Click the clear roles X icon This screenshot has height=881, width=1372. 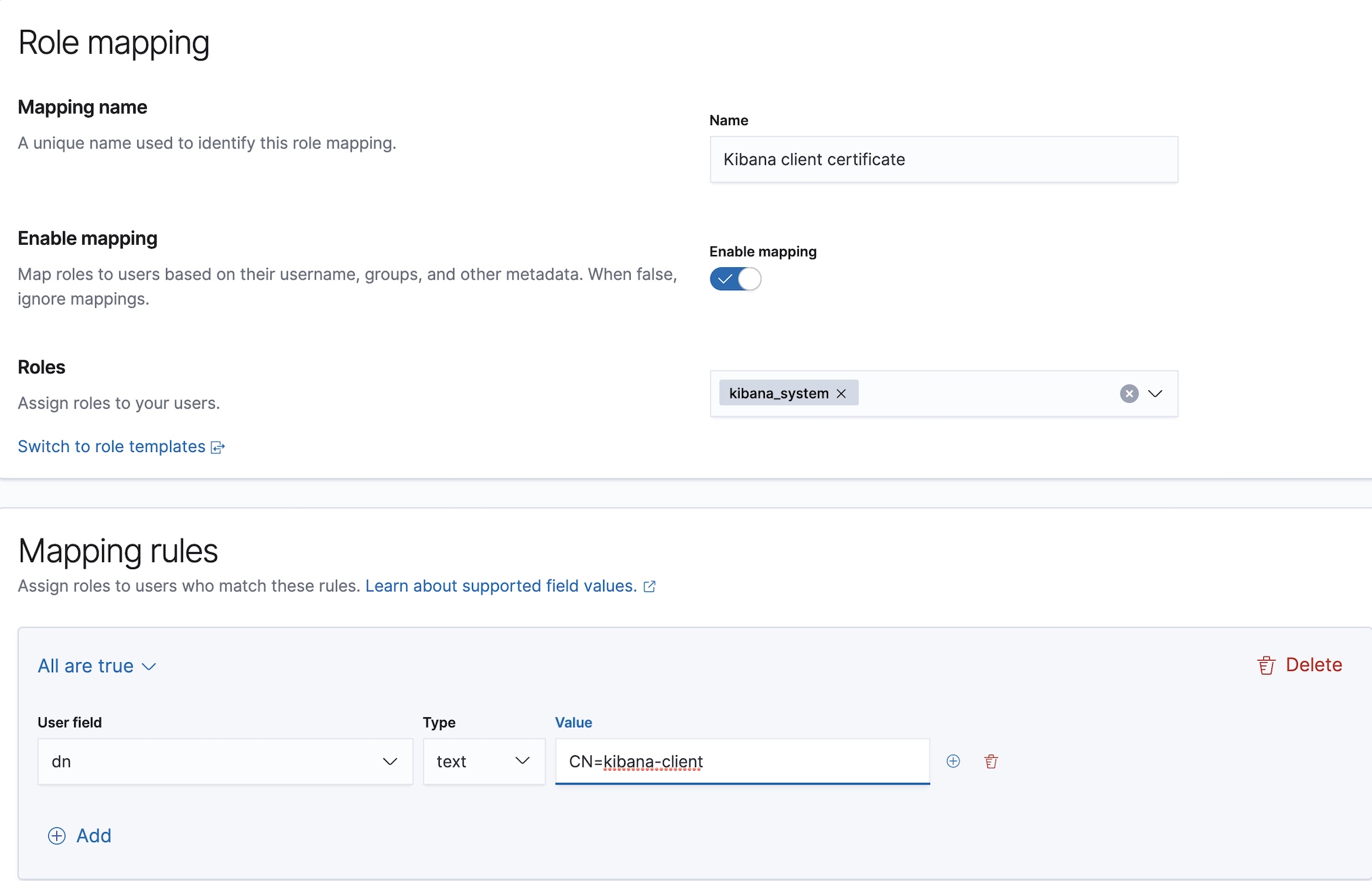[x=1129, y=393]
